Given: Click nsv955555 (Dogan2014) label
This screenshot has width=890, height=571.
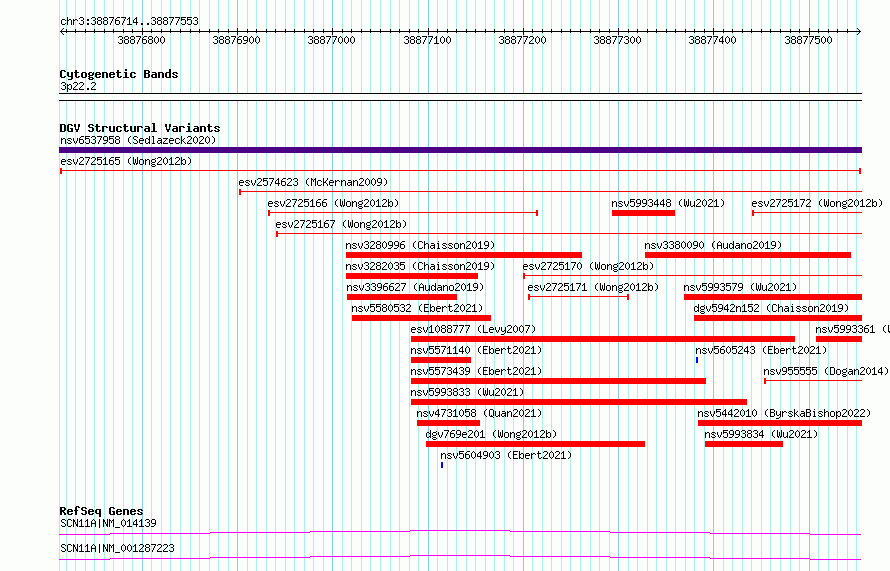Looking at the screenshot, I should coord(826,371).
